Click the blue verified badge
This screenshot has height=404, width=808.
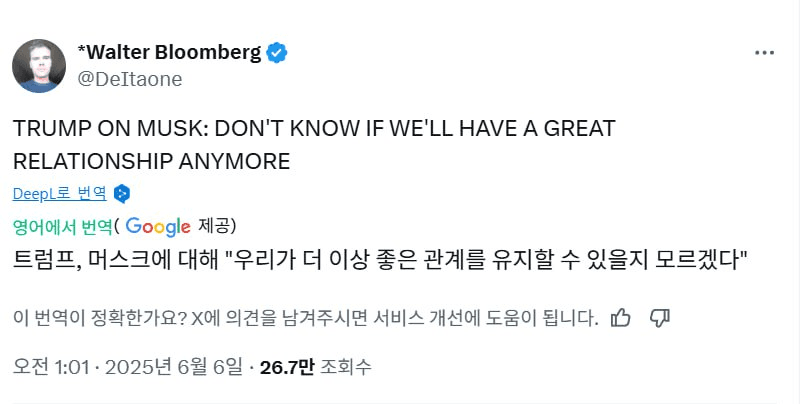[277, 53]
